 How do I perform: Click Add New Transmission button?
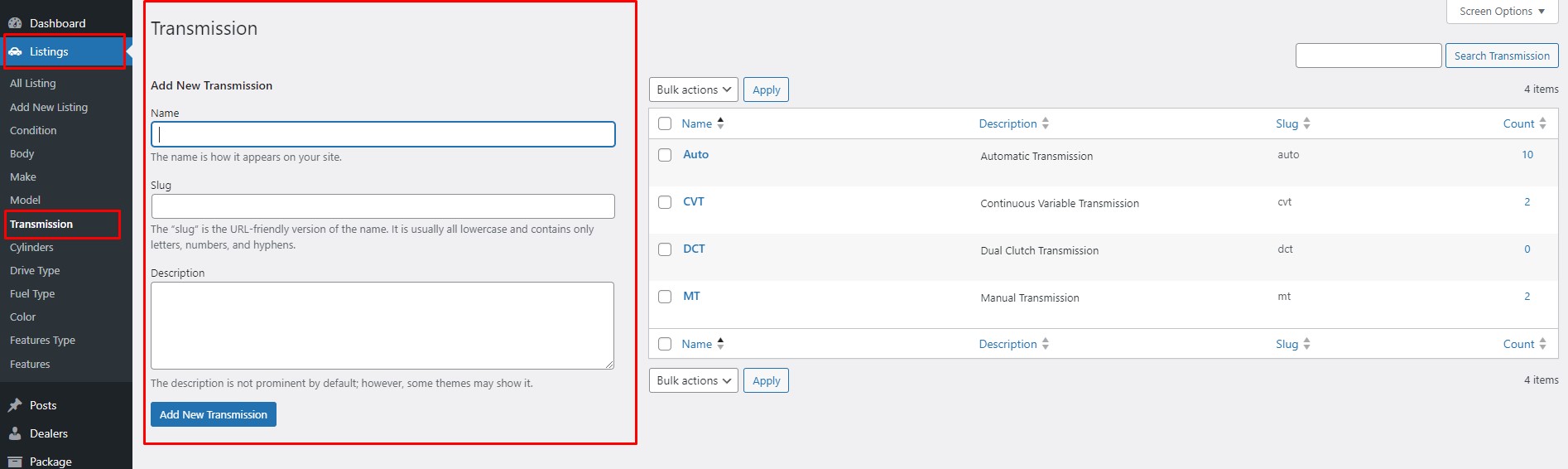coord(214,414)
